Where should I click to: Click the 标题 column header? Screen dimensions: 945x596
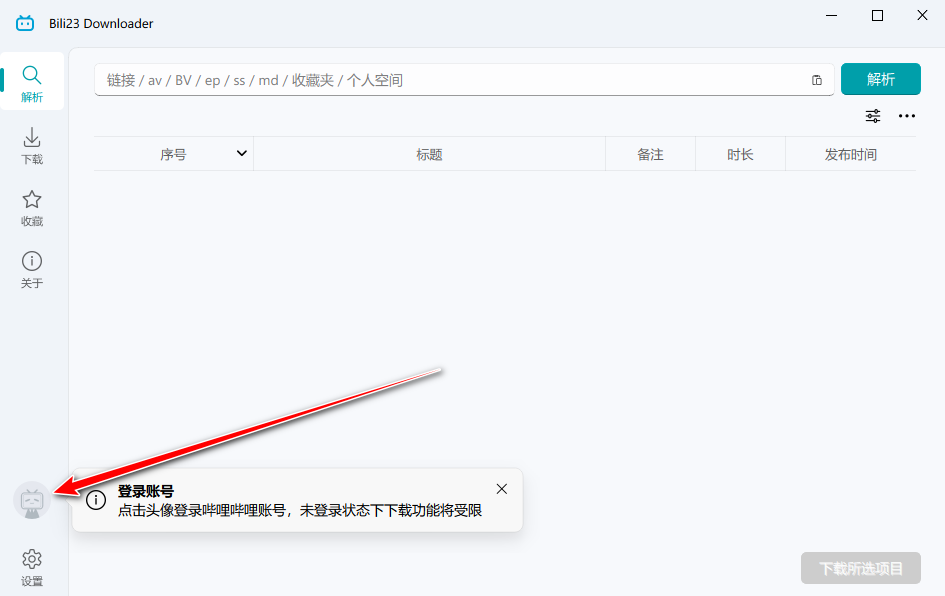[429, 154]
